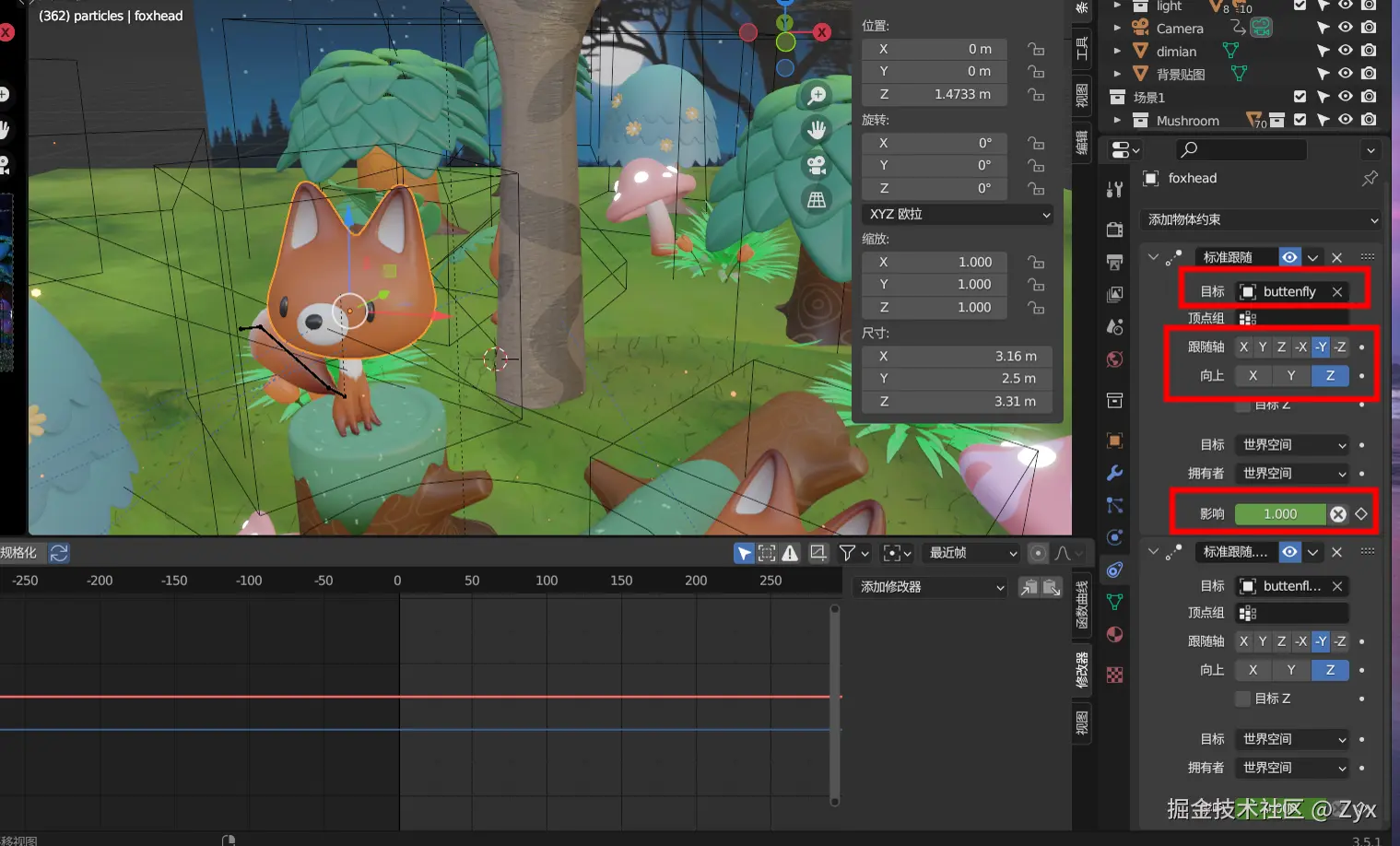Expand the dimian object in outliner

coord(1117,51)
